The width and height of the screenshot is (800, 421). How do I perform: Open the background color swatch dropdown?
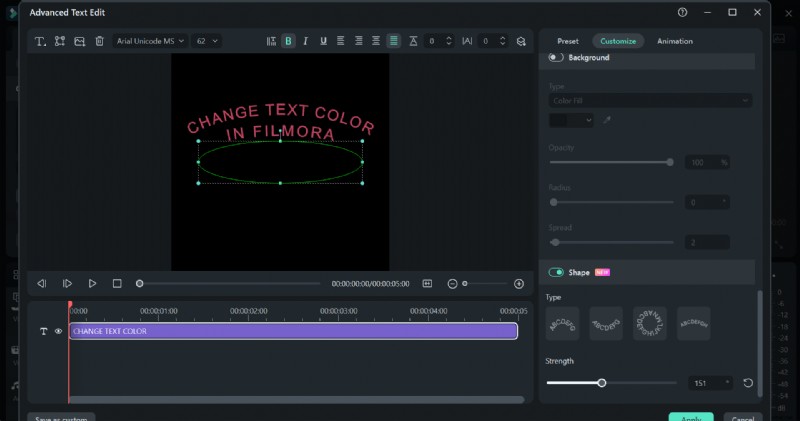571,120
